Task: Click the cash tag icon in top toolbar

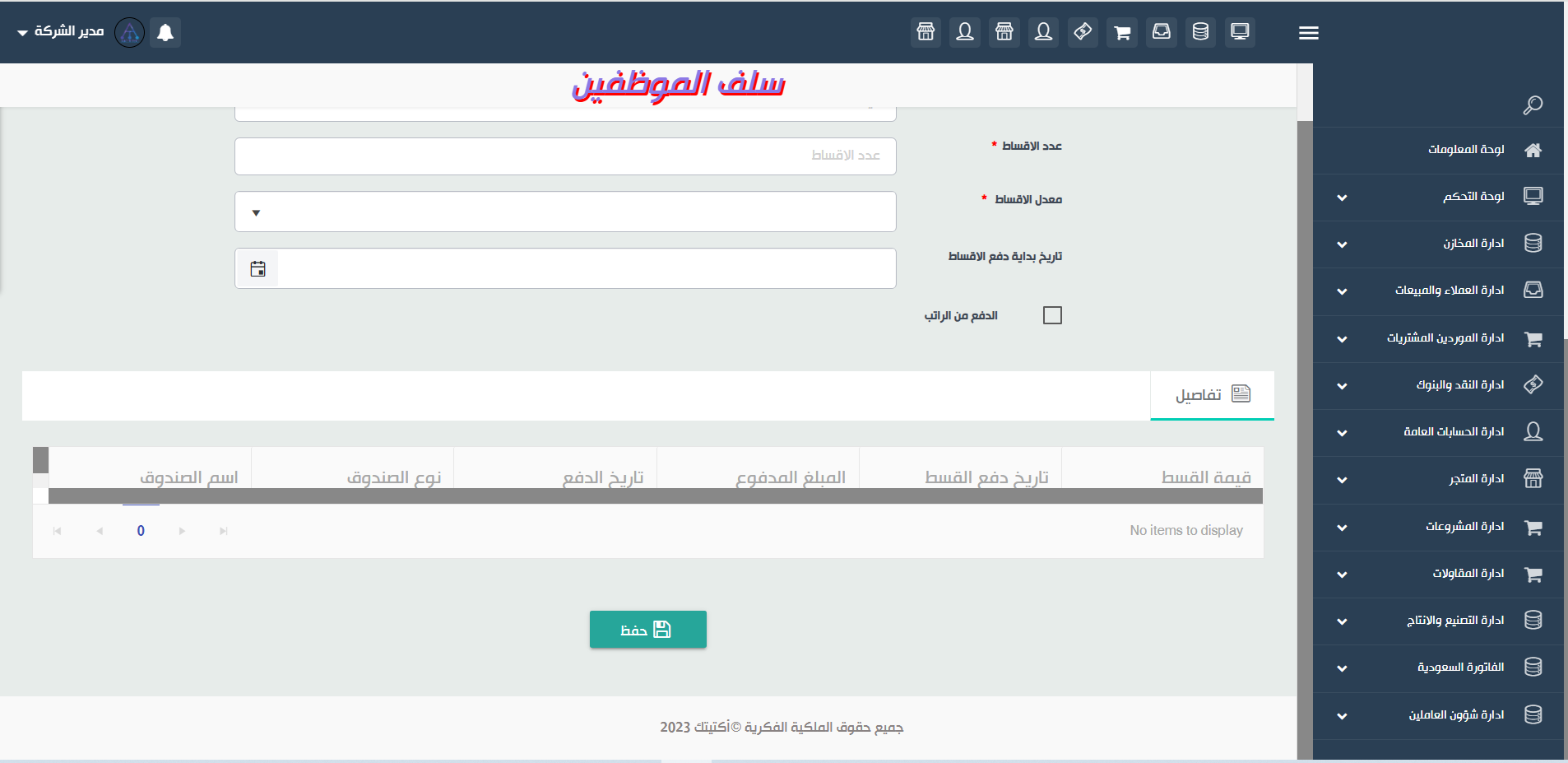Action: (x=1083, y=32)
